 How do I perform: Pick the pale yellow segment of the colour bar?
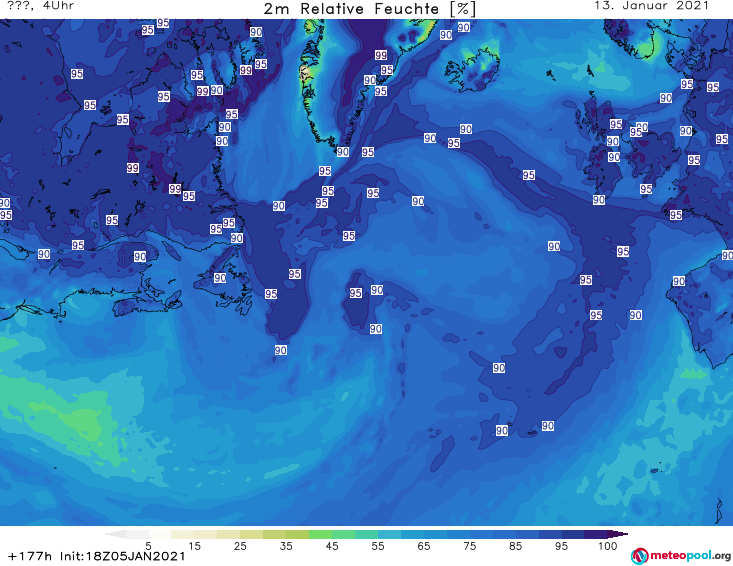click(183, 534)
